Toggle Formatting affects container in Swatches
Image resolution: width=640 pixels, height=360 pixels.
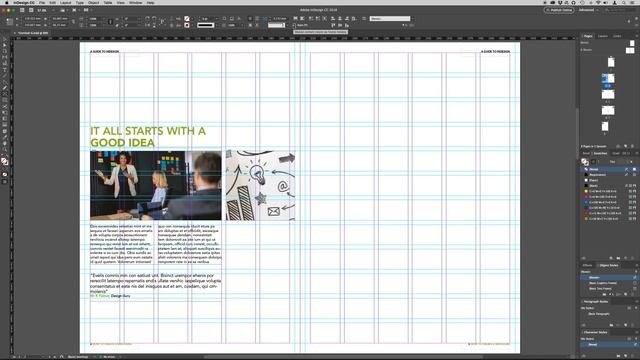593,161
